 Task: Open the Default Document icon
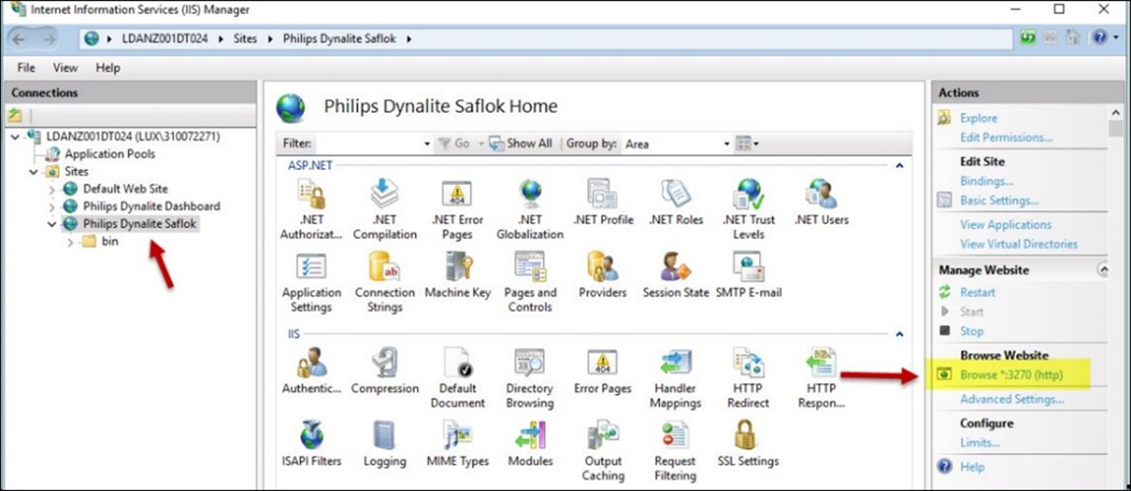[x=458, y=364]
